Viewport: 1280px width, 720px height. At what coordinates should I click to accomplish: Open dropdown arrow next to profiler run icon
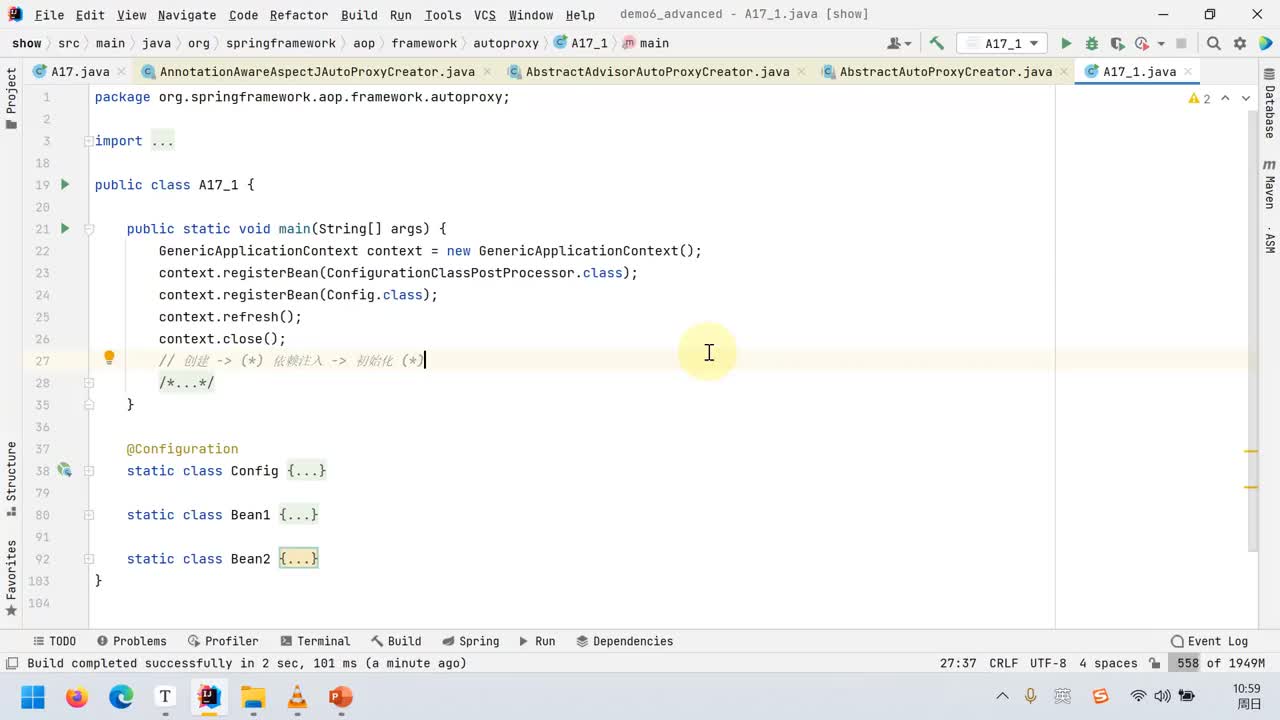coord(1161,44)
